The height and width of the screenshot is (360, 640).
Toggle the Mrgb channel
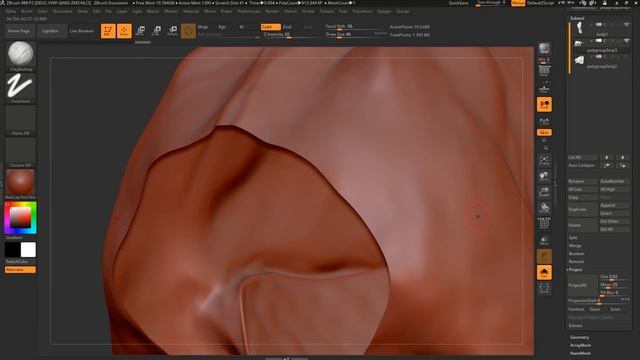[x=203, y=27]
